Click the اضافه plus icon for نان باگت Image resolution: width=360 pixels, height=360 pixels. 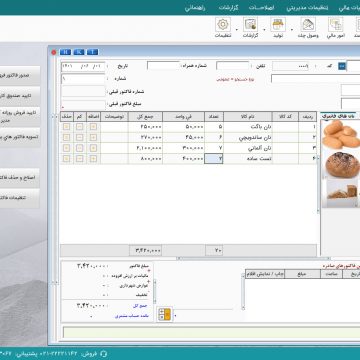[x=93, y=127]
